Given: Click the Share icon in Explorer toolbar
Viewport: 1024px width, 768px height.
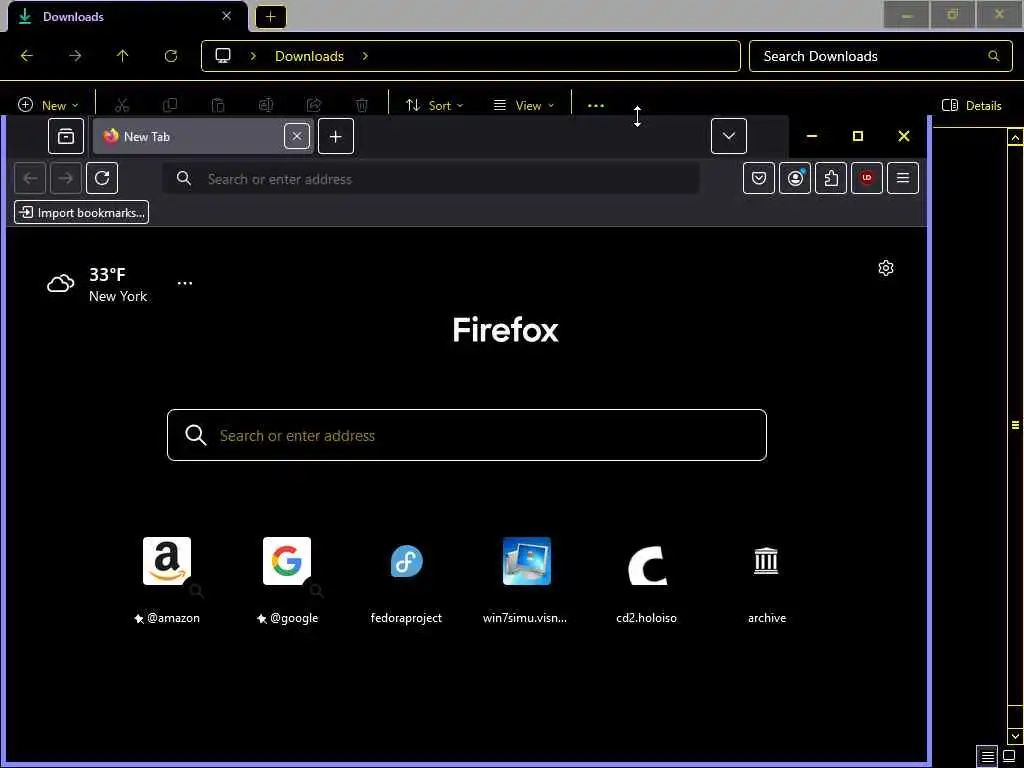Looking at the screenshot, I should (x=314, y=105).
